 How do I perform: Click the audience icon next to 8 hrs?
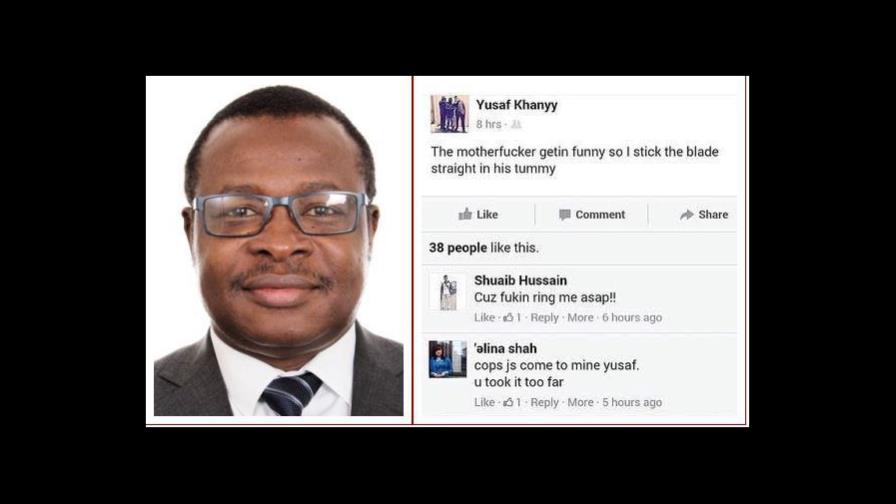click(516, 124)
